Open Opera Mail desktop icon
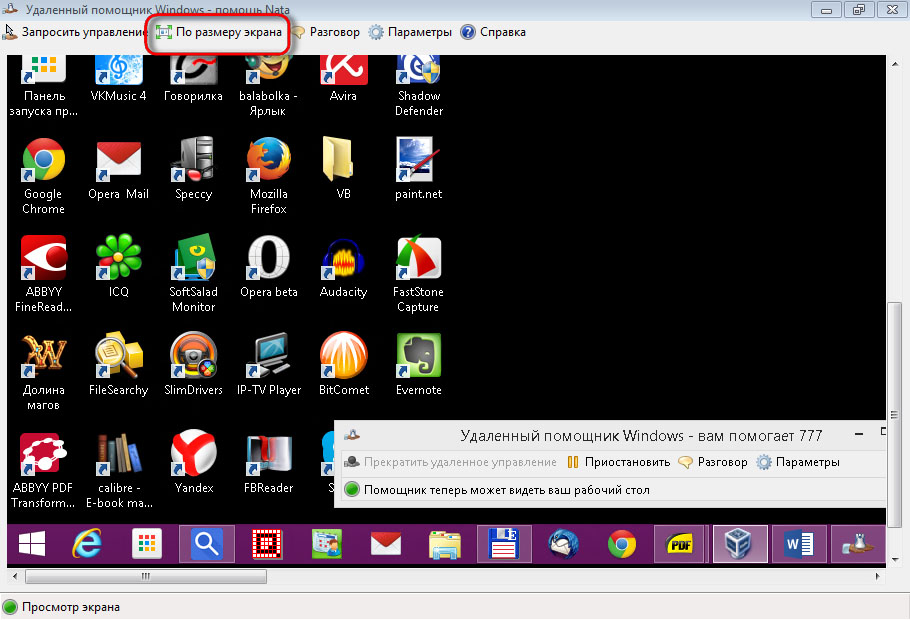Screen dimensions: 910x620 [118, 170]
